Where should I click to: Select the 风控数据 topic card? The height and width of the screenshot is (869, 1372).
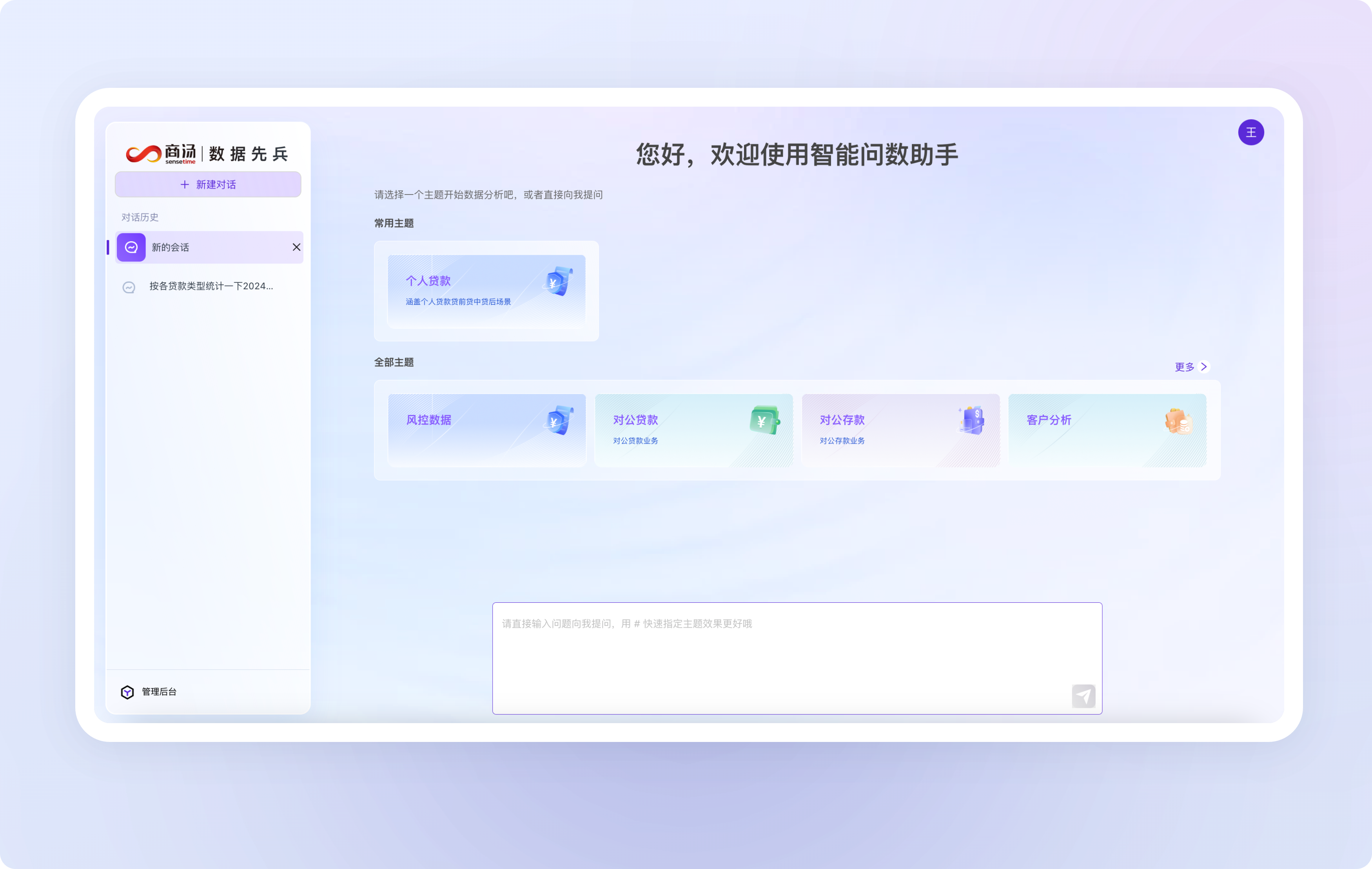tap(486, 430)
